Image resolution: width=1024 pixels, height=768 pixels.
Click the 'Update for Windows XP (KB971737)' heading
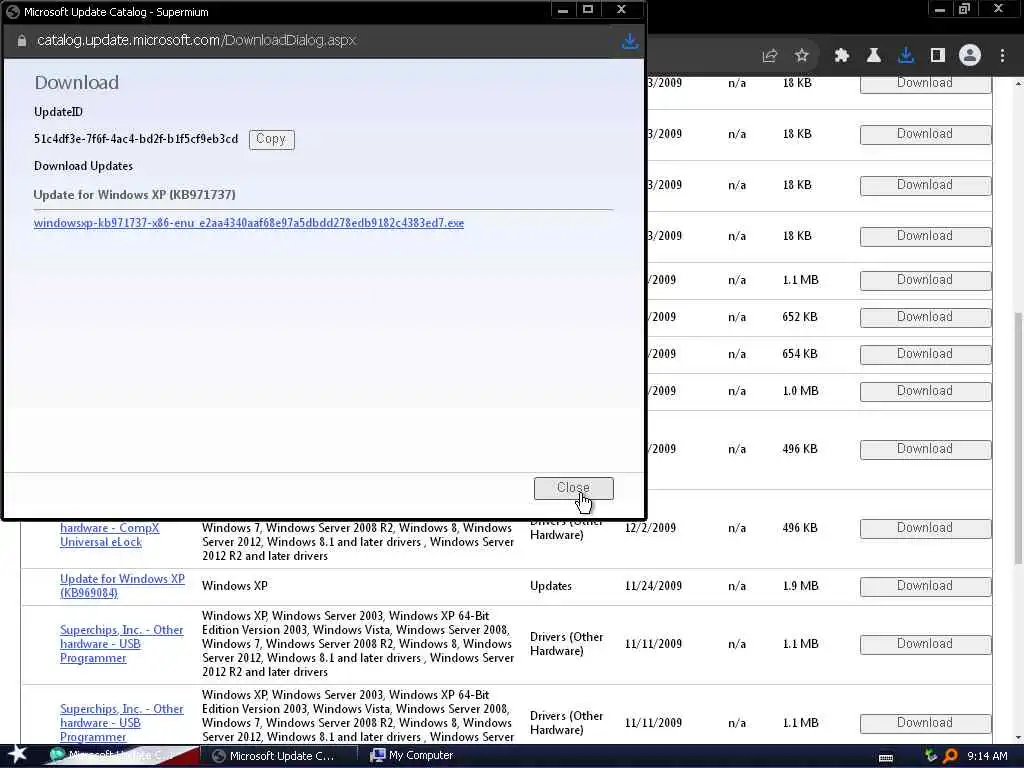click(135, 195)
